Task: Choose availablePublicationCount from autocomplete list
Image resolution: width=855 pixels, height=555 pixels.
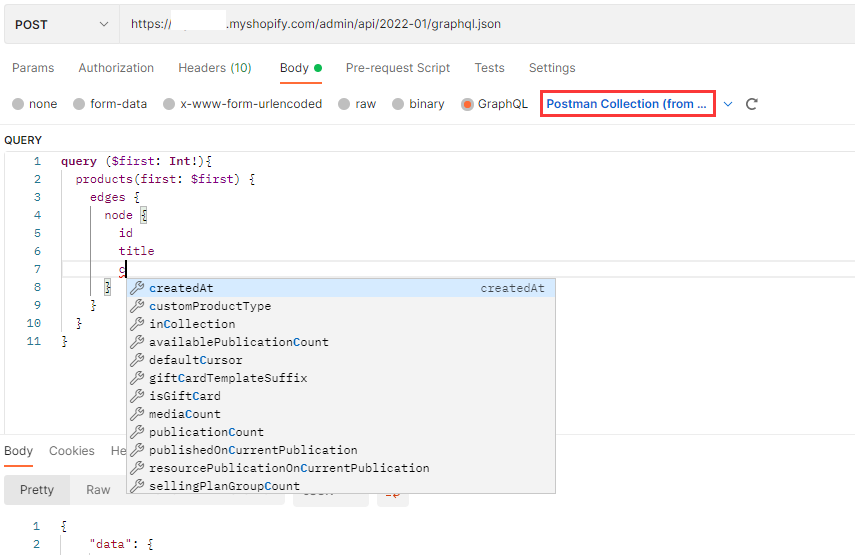Action: click(238, 342)
